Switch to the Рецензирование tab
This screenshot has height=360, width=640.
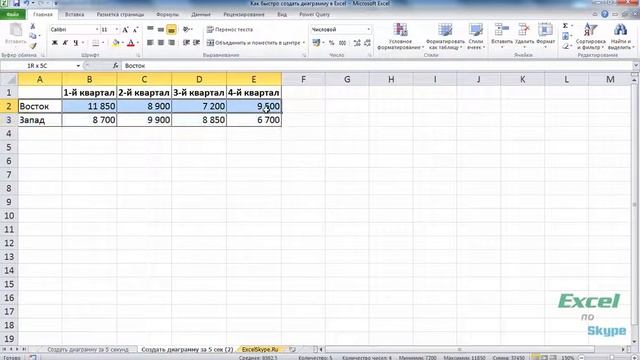tap(244, 14)
